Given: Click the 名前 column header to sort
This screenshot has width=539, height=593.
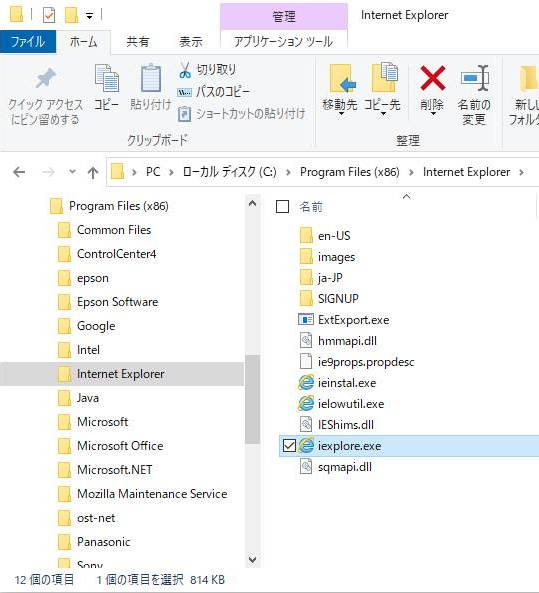Looking at the screenshot, I should pyautogui.click(x=311, y=207).
